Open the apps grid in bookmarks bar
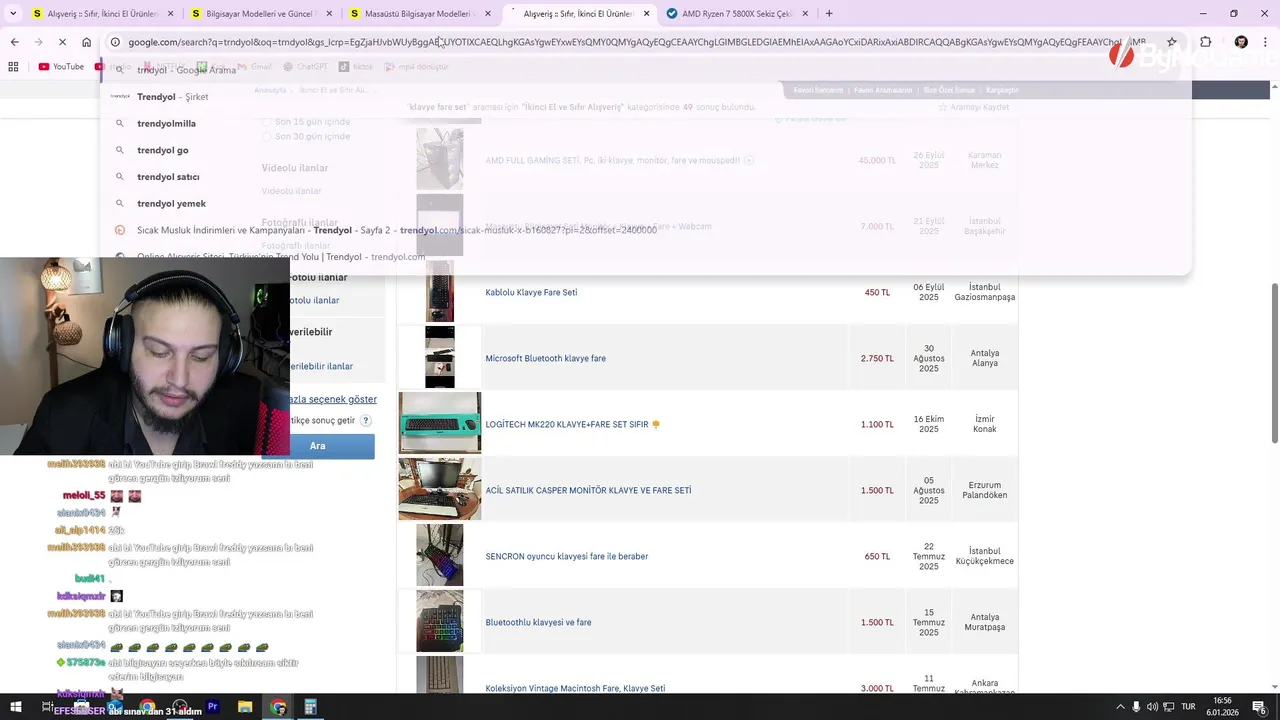Image resolution: width=1280 pixels, height=720 pixels. [x=13, y=67]
